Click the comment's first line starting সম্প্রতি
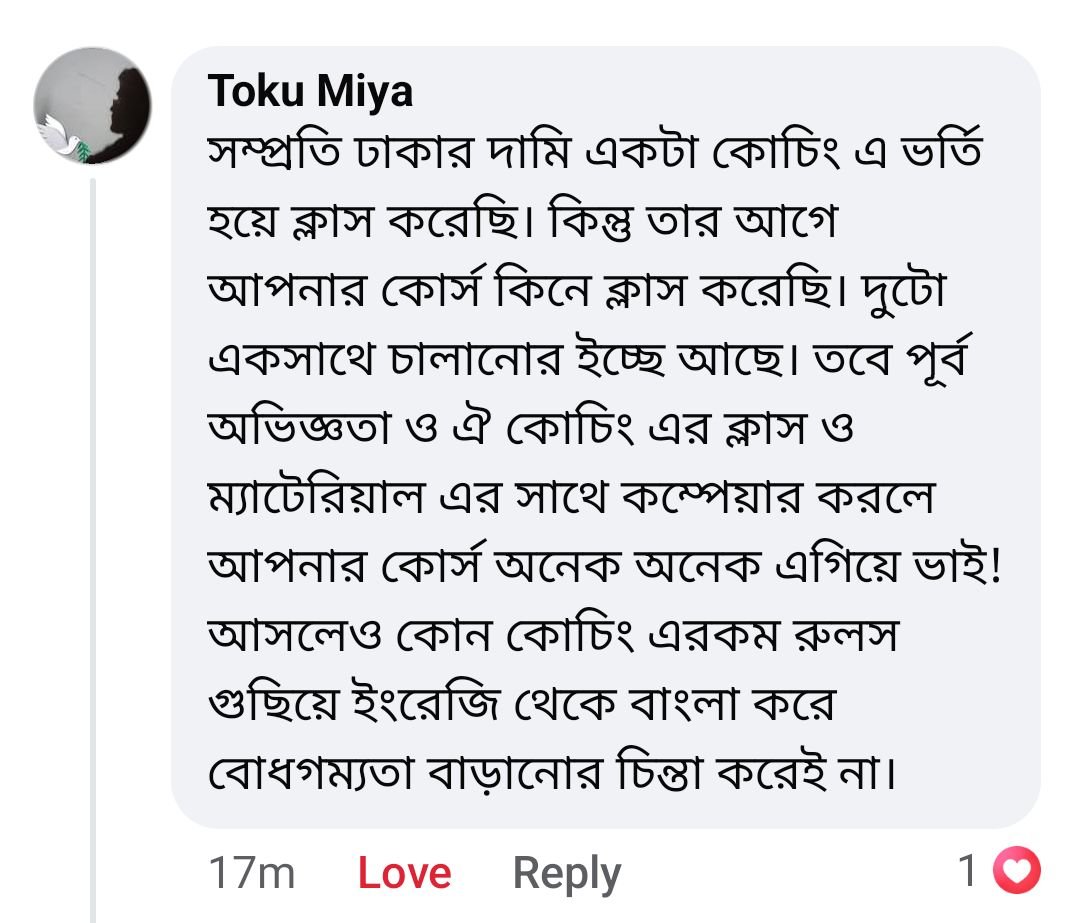The height and width of the screenshot is (923, 1076). coord(580,154)
